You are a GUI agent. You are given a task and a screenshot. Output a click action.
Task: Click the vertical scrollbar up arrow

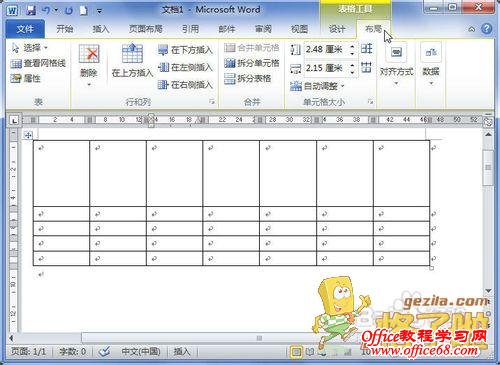[488, 134]
